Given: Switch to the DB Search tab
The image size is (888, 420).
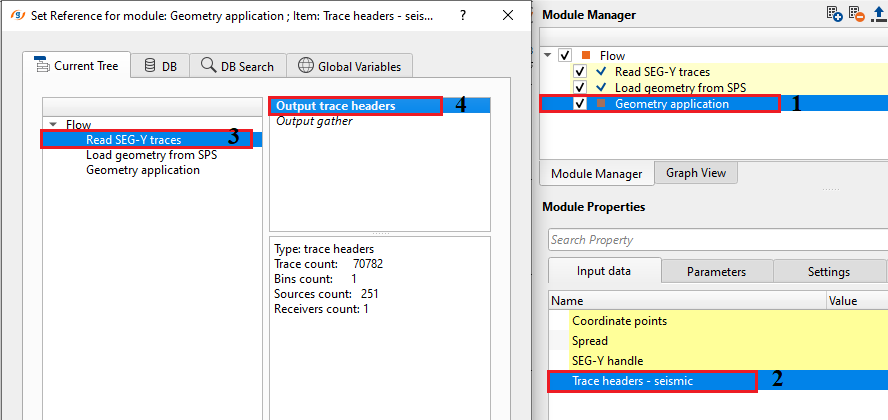Looking at the screenshot, I should coord(237,66).
